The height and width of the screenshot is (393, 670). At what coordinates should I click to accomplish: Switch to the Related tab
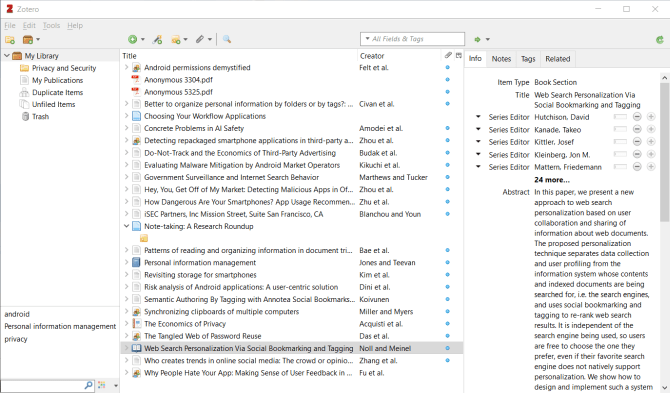558,59
